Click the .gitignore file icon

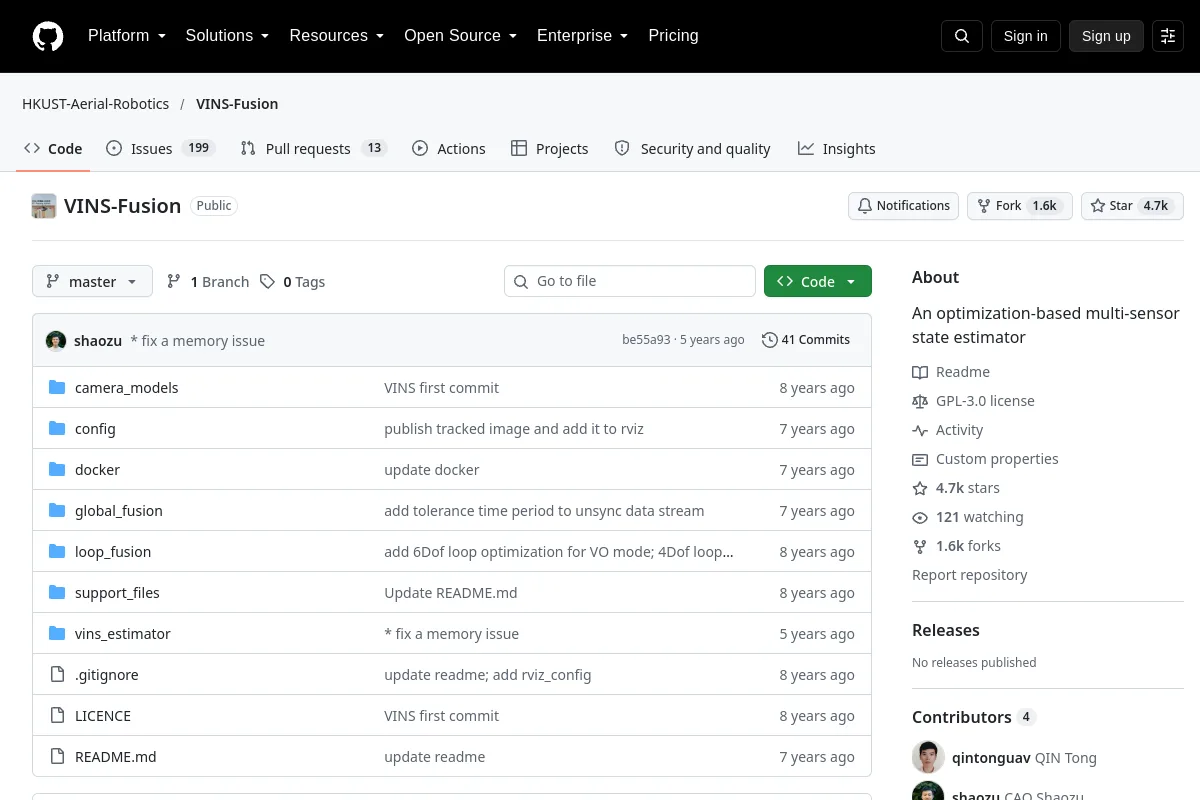tap(57, 675)
